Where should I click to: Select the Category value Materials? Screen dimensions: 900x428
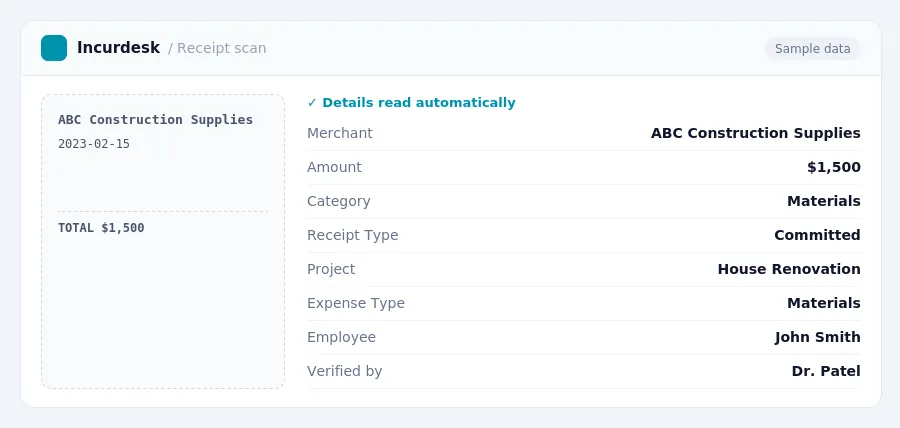(x=824, y=201)
